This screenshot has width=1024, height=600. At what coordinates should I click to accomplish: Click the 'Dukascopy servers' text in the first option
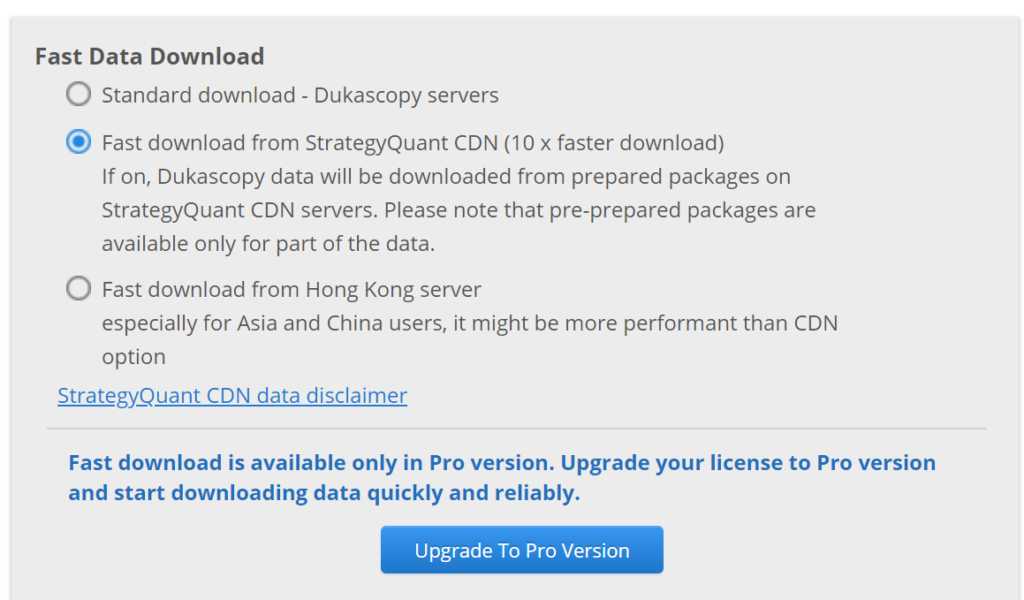[x=406, y=96]
